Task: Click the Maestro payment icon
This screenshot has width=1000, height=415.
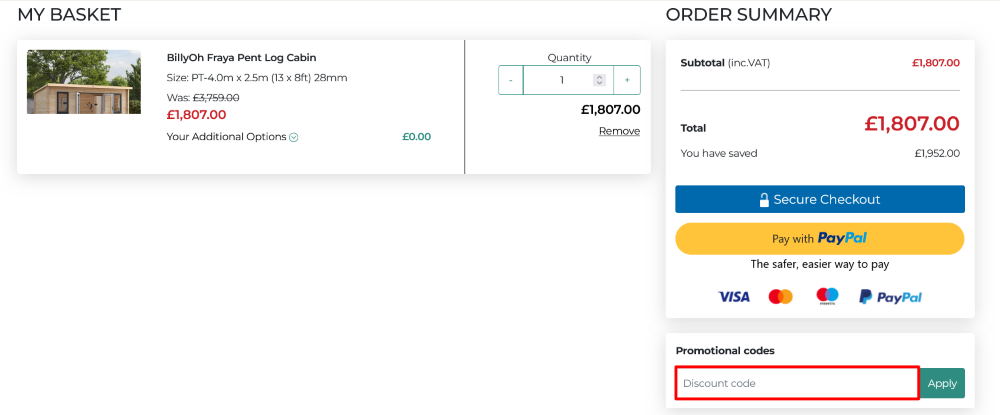Action: [827, 296]
